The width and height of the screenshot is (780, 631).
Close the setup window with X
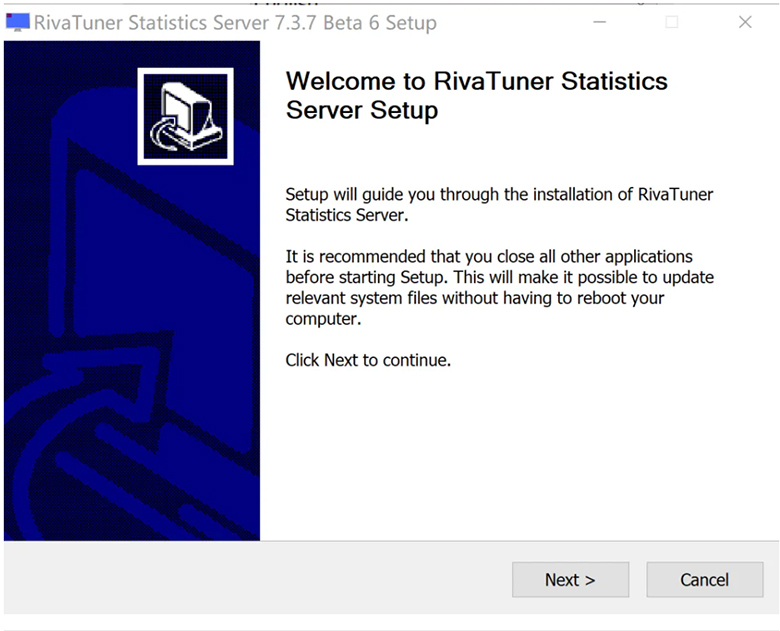[745, 22]
